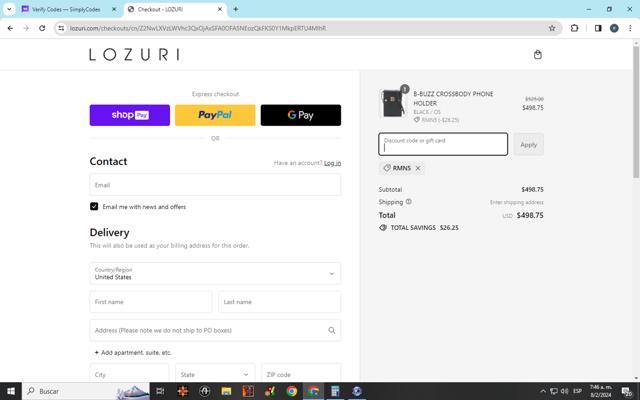Click the volume icon in system tray
This screenshot has height=400, width=640.
(x=565, y=391)
